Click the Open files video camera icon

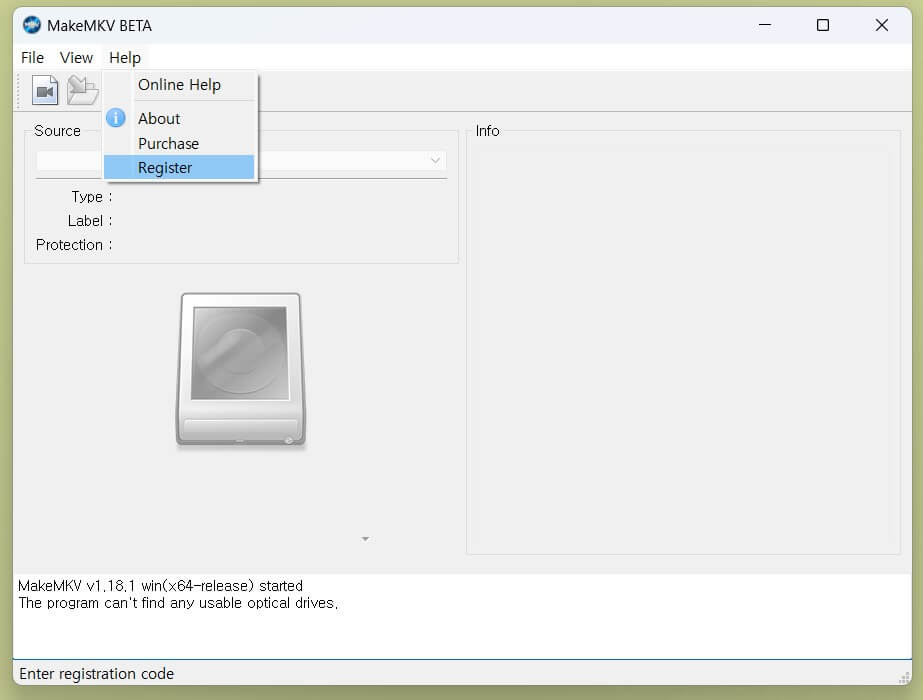pos(45,91)
